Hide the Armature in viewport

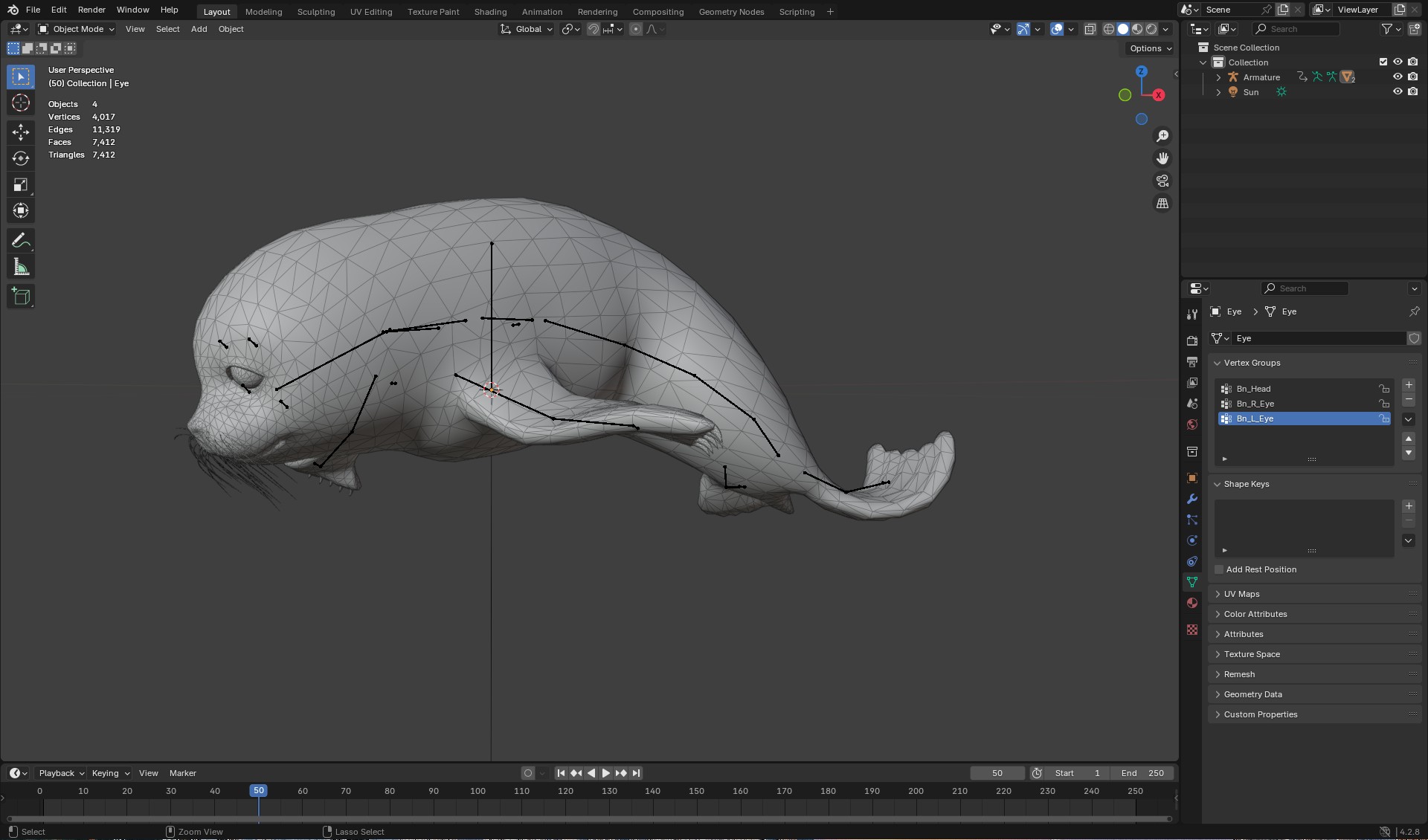[x=1398, y=77]
